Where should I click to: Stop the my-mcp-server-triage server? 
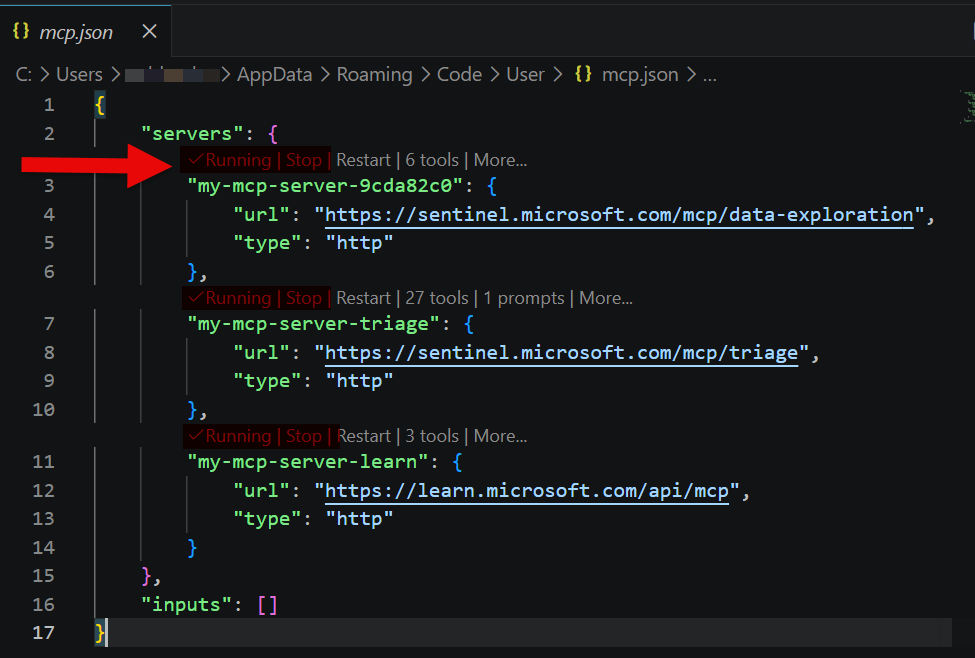[x=304, y=298]
